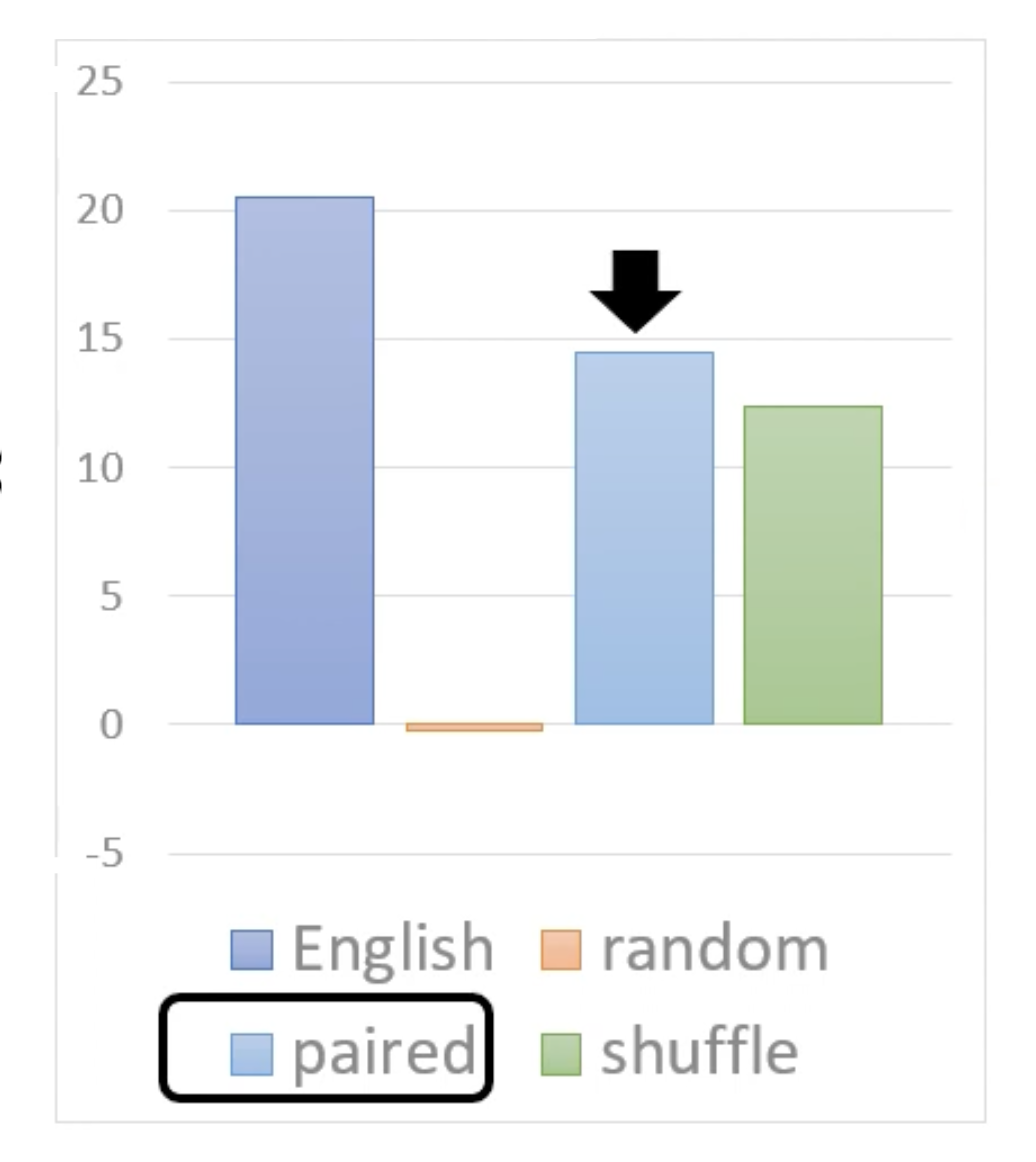Click the 0 axis label
The height and width of the screenshot is (1162, 1036).
pyautogui.click(x=108, y=724)
